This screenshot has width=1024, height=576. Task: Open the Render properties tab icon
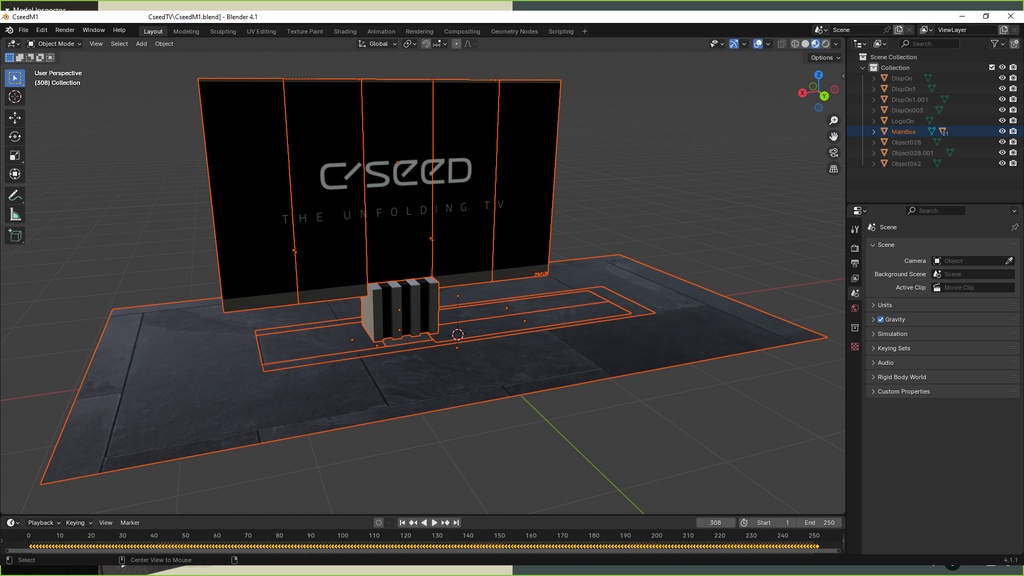855,247
